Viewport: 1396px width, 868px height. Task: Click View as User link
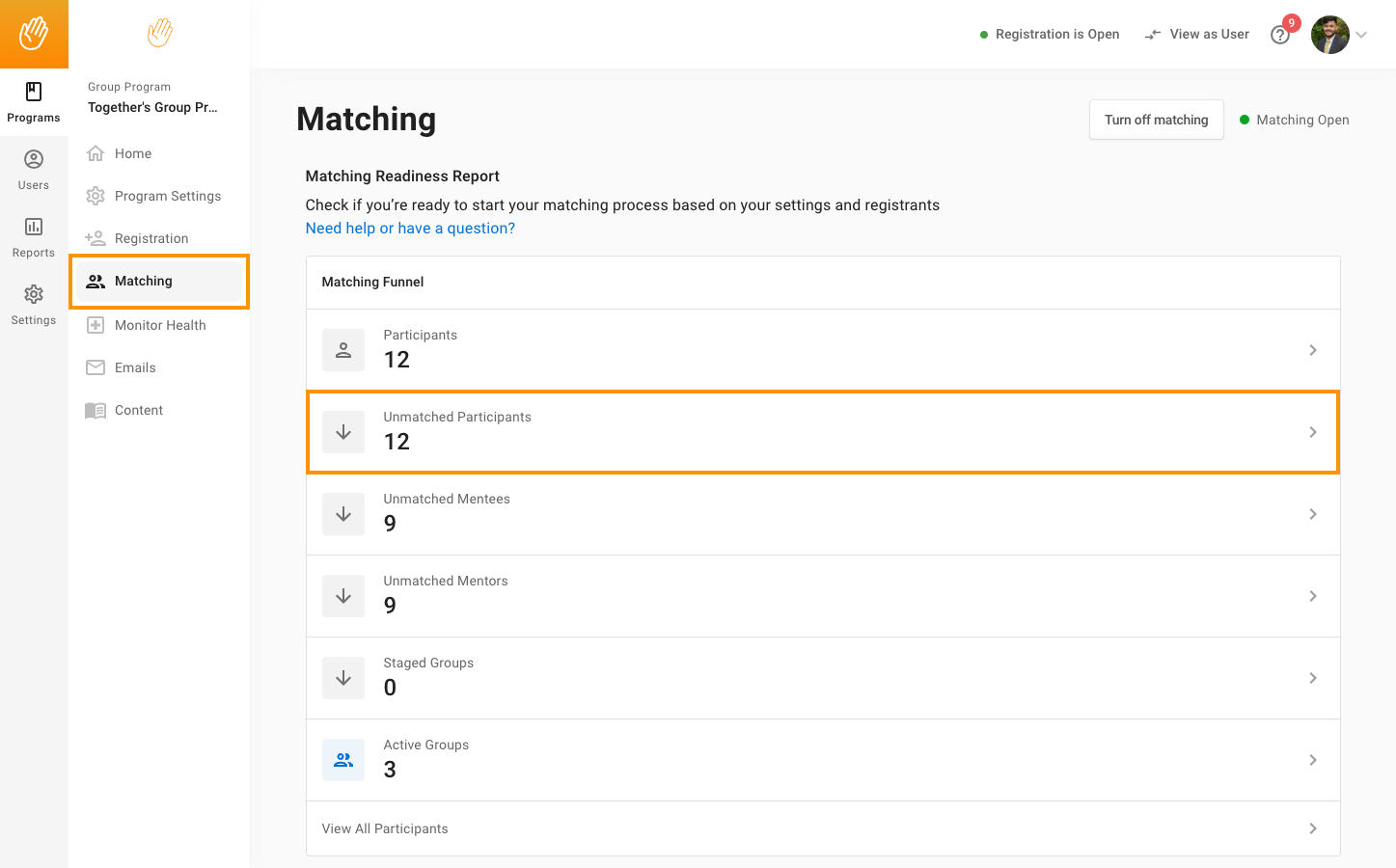1210,35
